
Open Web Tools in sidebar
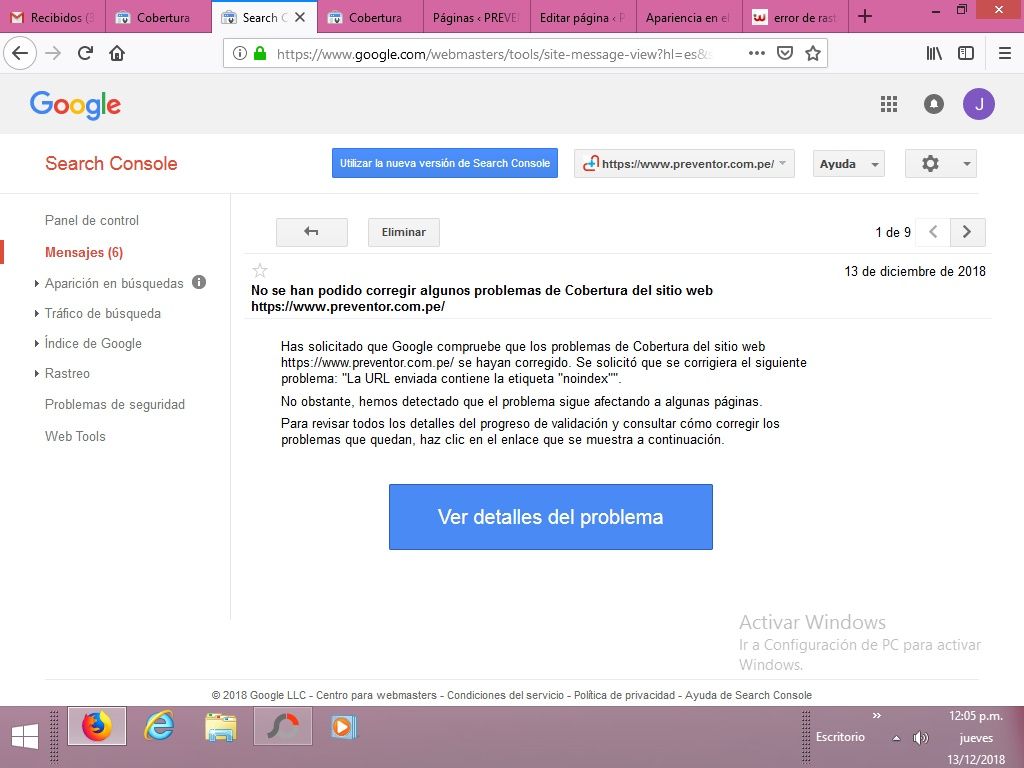pyautogui.click(x=74, y=436)
